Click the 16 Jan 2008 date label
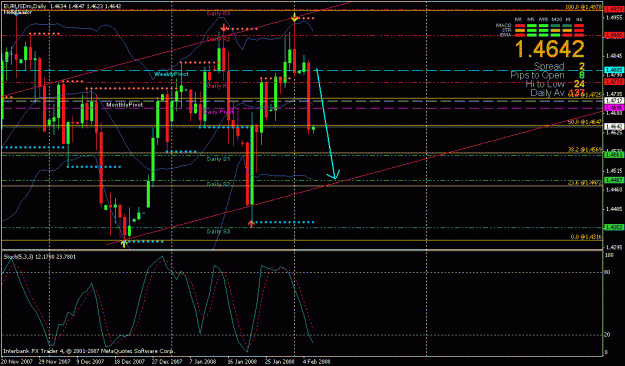 pyautogui.click(x=242, y=362)
